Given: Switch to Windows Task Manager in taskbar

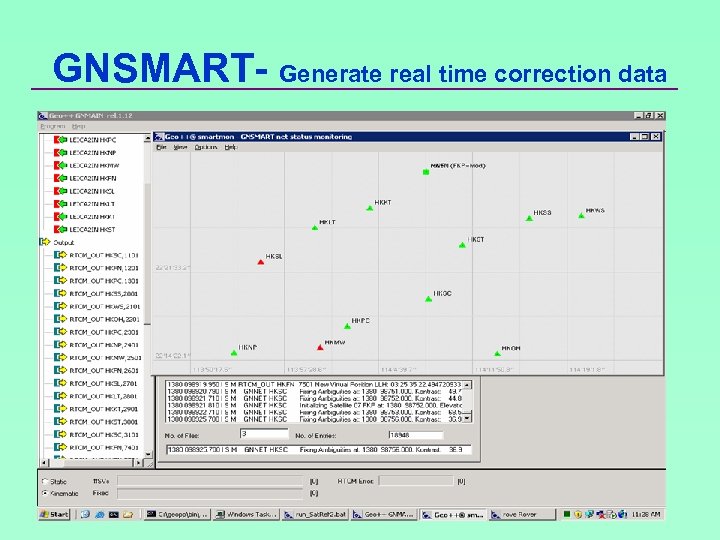Looking at the screenshot, I should [247, 515].
